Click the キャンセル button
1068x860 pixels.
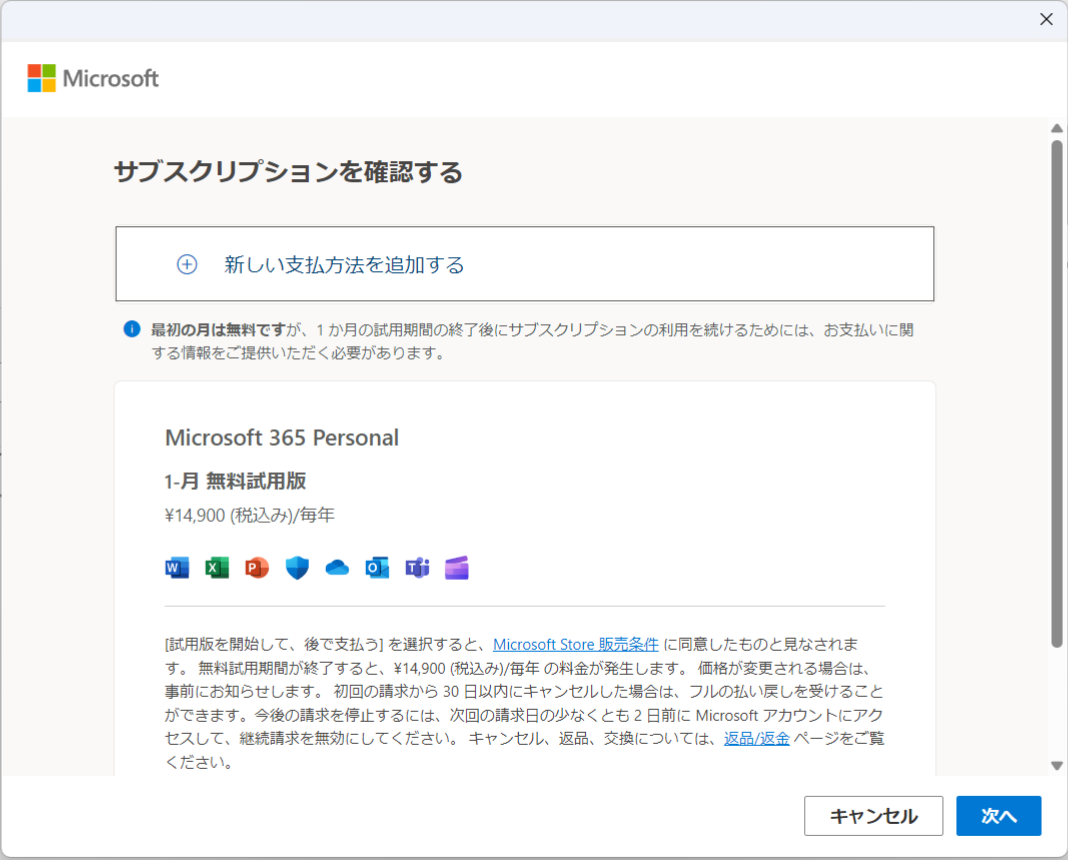point(873,816)
